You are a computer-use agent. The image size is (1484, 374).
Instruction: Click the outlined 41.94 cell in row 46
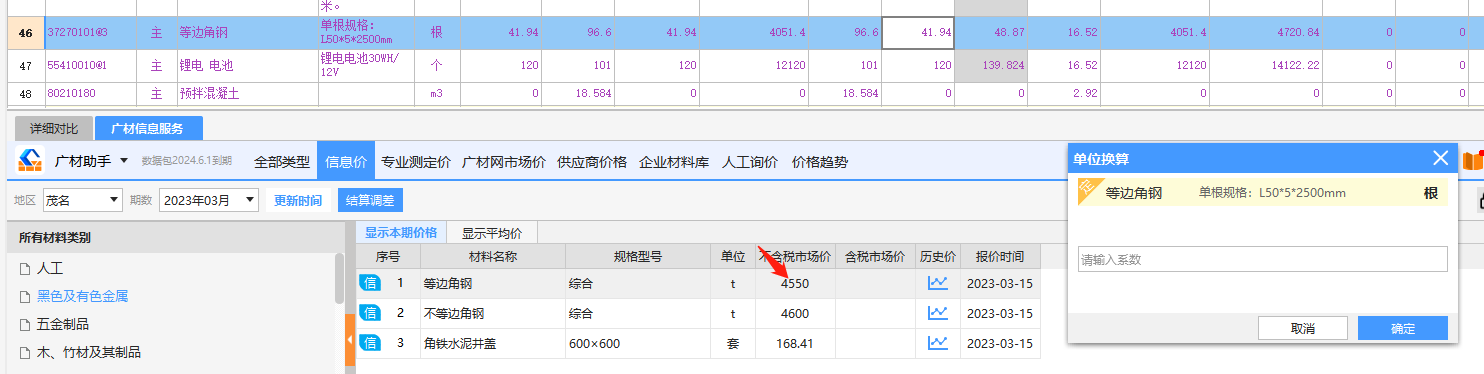(x=918, y=33)
